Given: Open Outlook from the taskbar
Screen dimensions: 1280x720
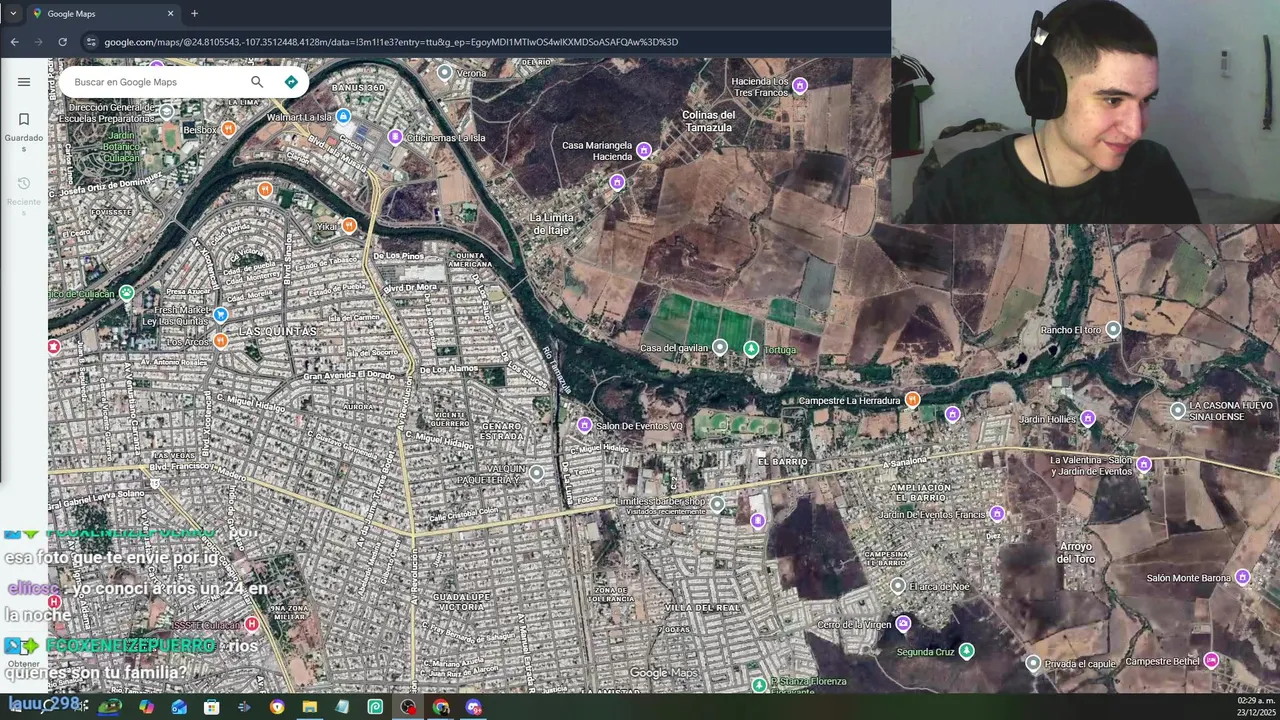Looking at the screenshot, I should pos(179,707).
